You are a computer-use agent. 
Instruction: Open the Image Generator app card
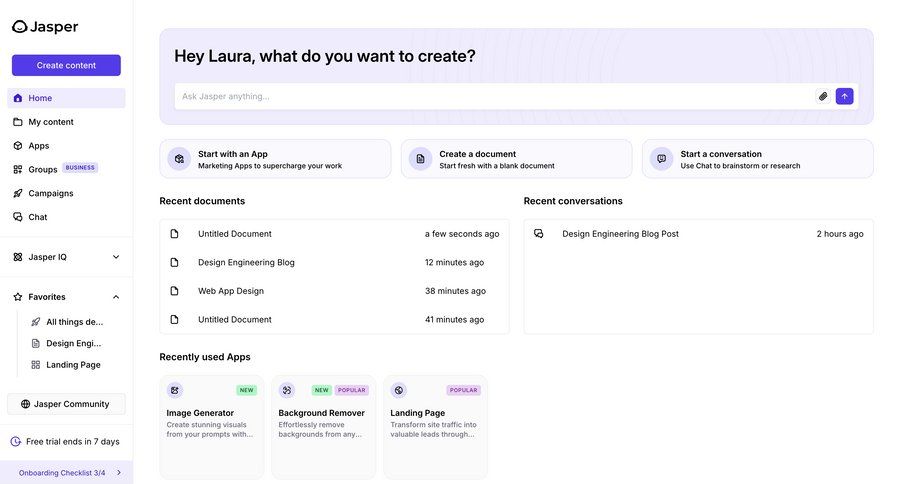pyautogui.click(x=212, y=427)
